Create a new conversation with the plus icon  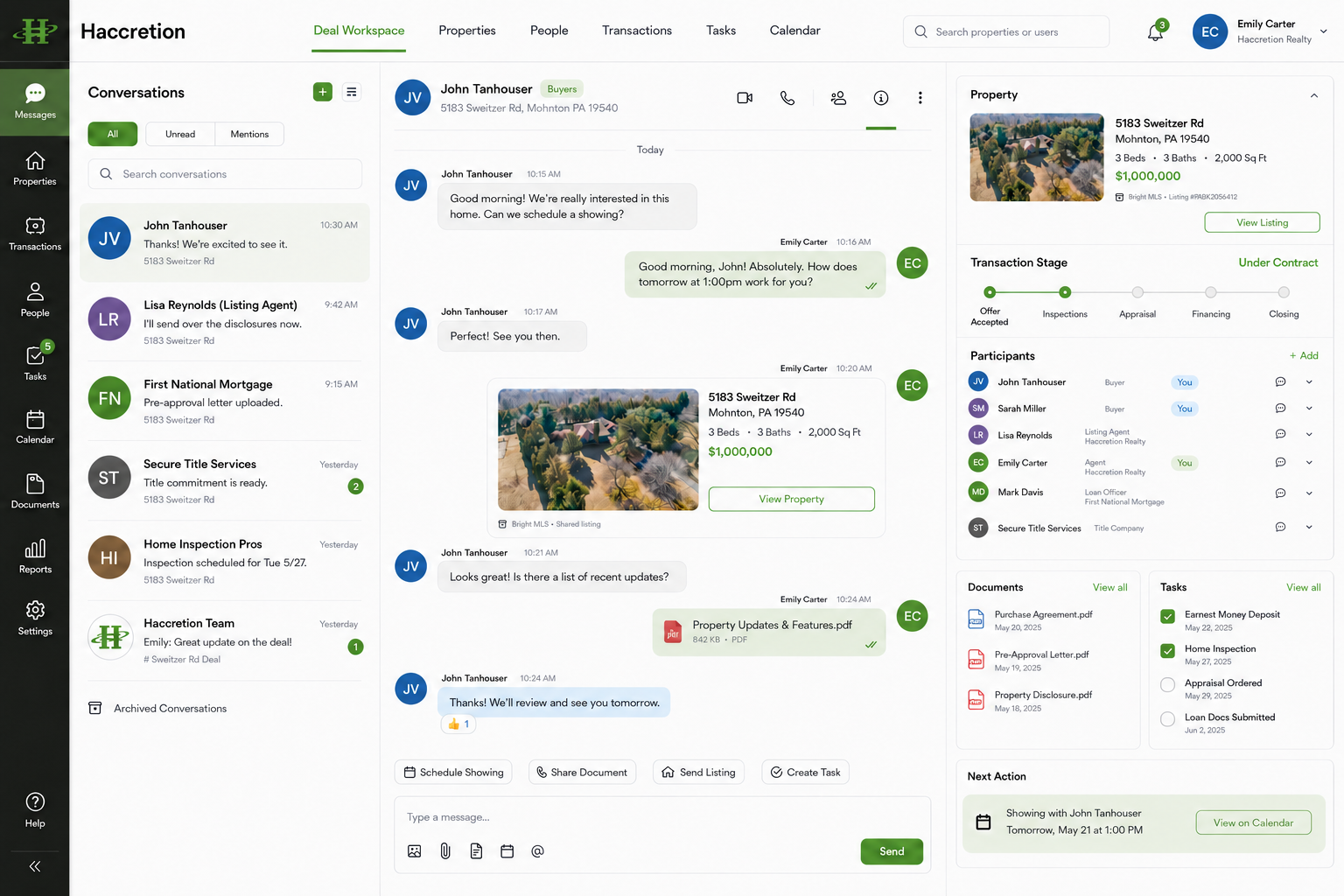[x=323, y=92]
